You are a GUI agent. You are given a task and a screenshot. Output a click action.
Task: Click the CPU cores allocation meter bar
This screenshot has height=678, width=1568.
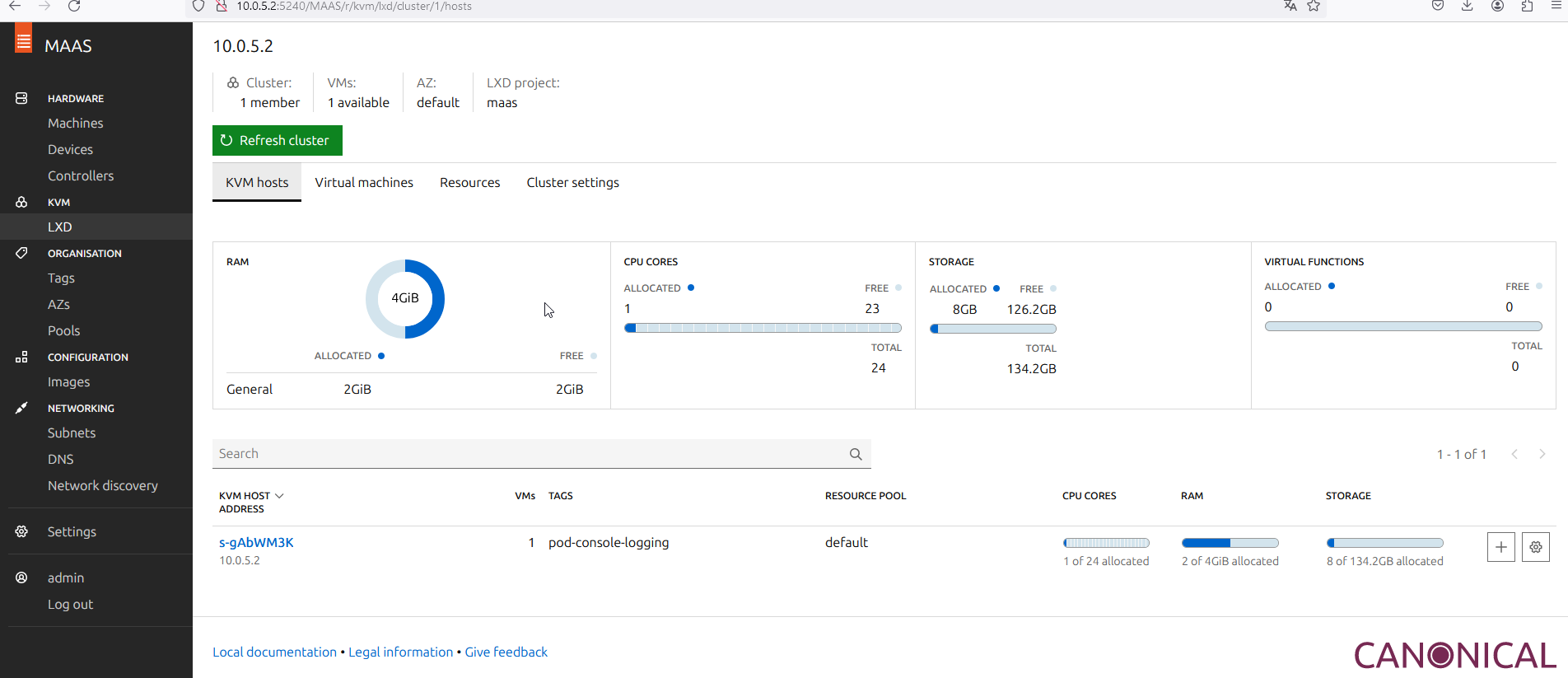tap(763, 328)
